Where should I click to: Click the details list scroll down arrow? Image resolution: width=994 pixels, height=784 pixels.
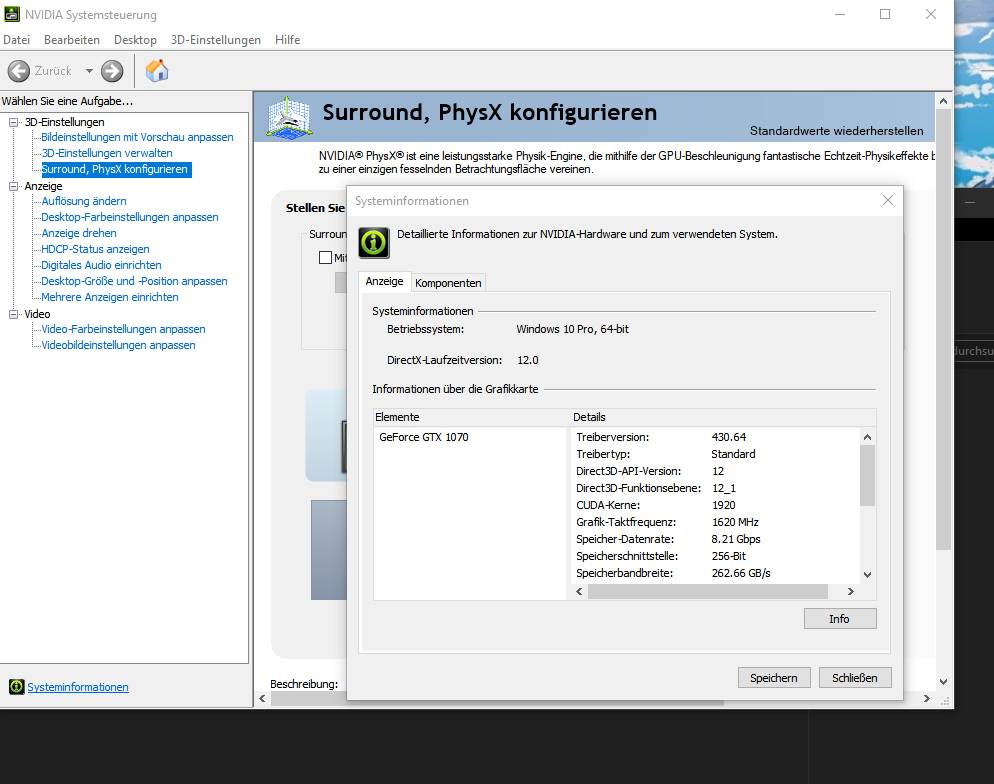point(867,575)
